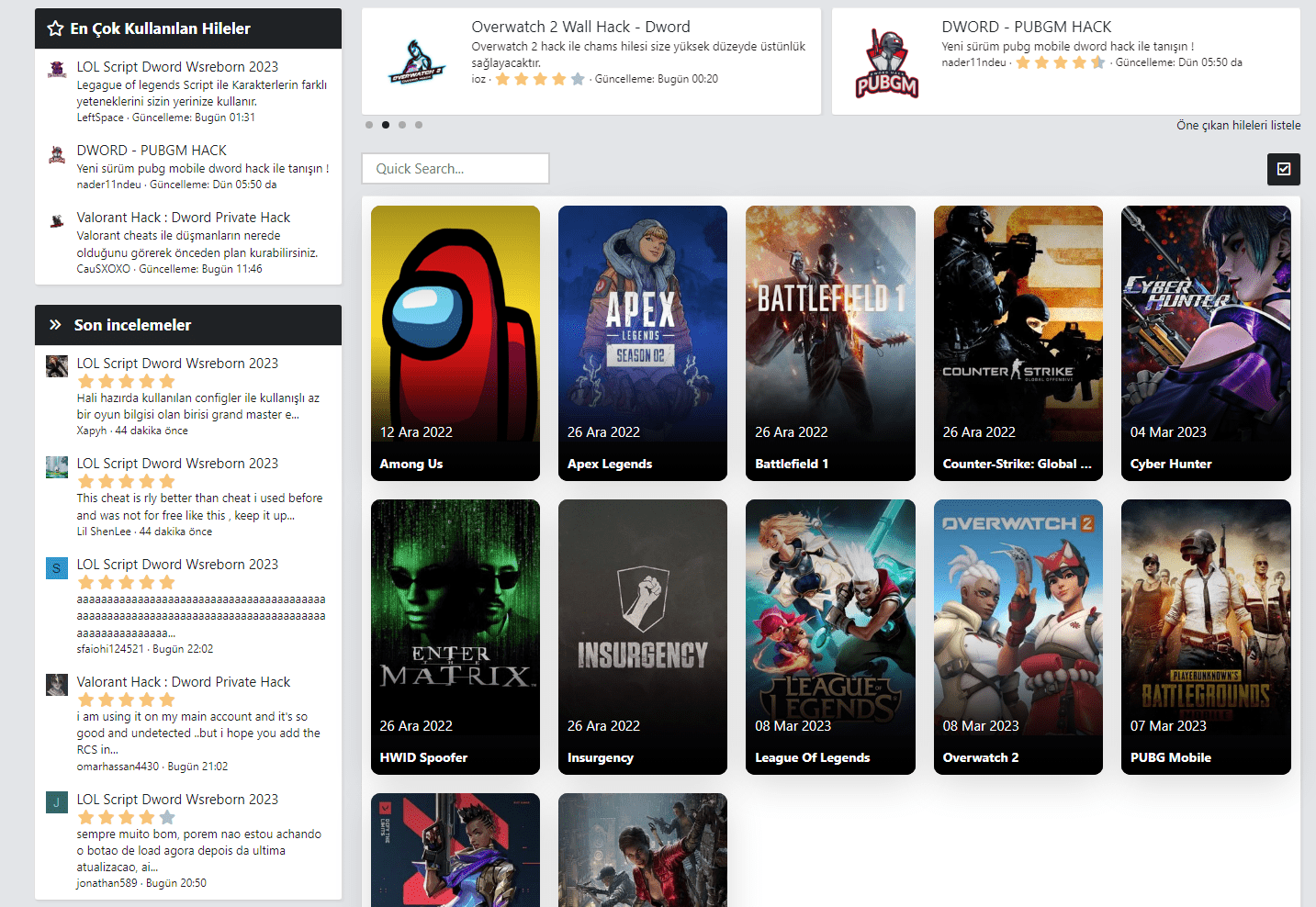Open the Valorant card in bottom row

pyautogui.click(x=456, y=850)
